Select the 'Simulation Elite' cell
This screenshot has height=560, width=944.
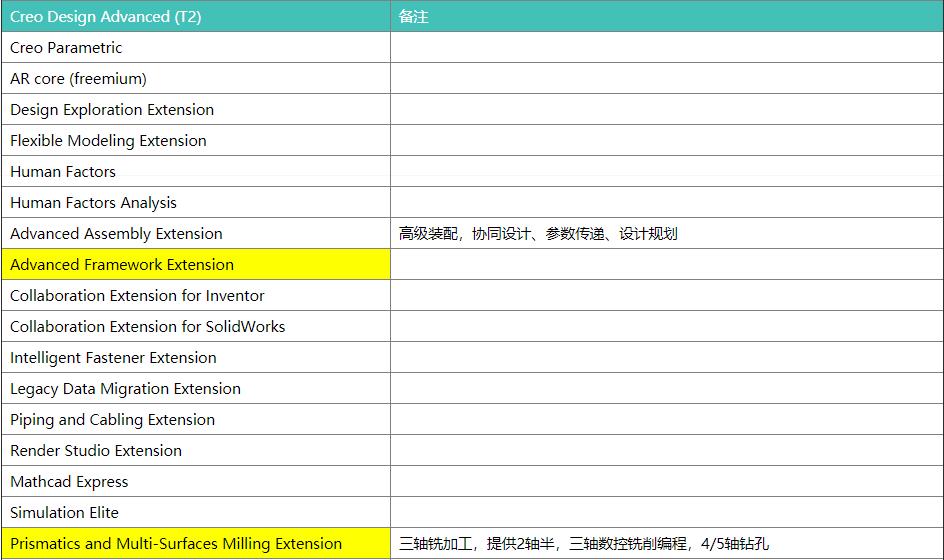coord(196,512)
